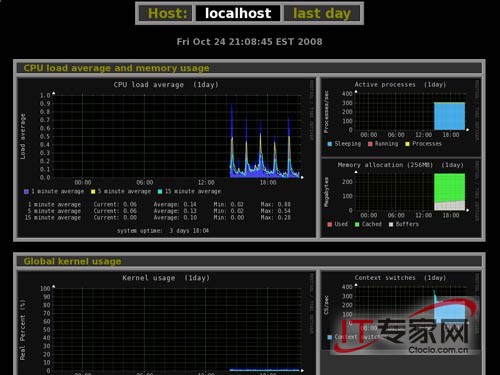Click the Cached memory green swatch
Screen dimensions: 500x375
(357, 224)
